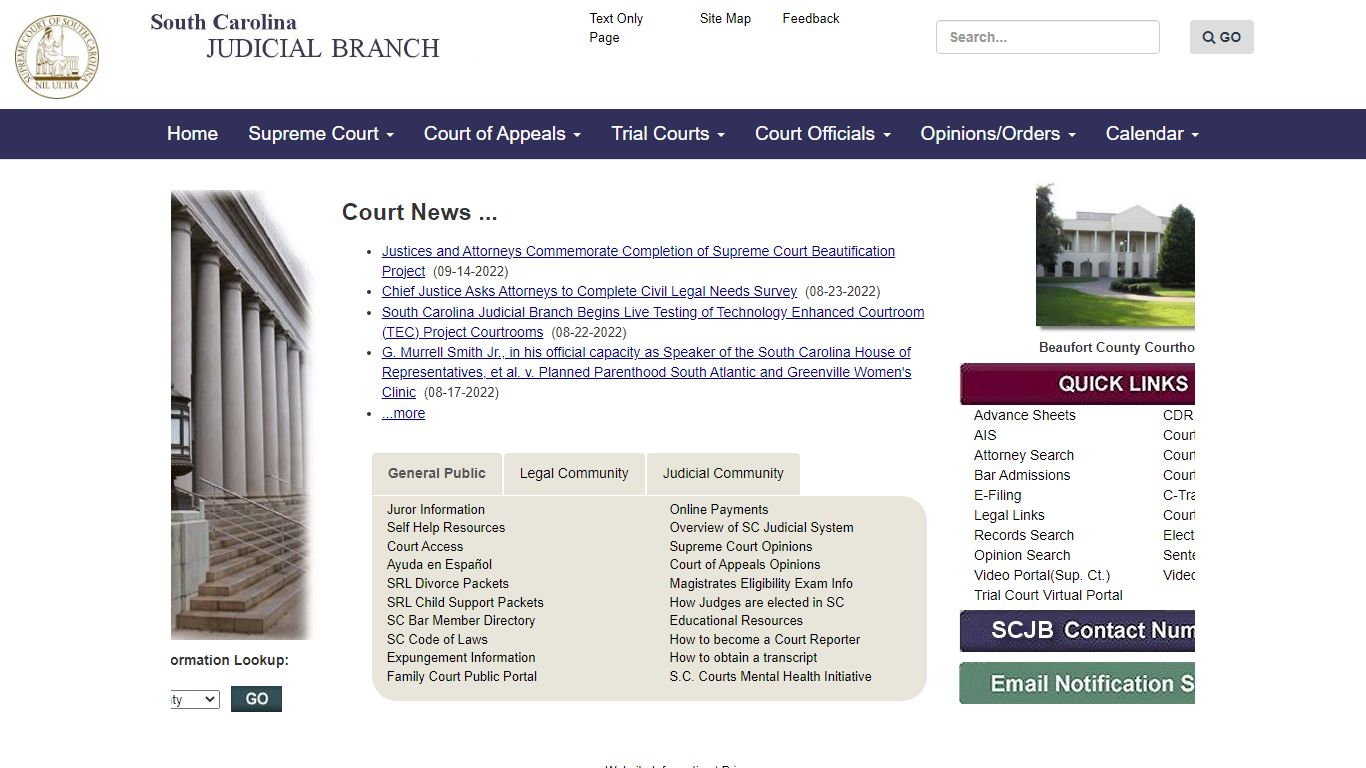The image size is (1366, 768).
Task: Open G. Murrell Smith Jr. case news link
Action: coord(647,372)
